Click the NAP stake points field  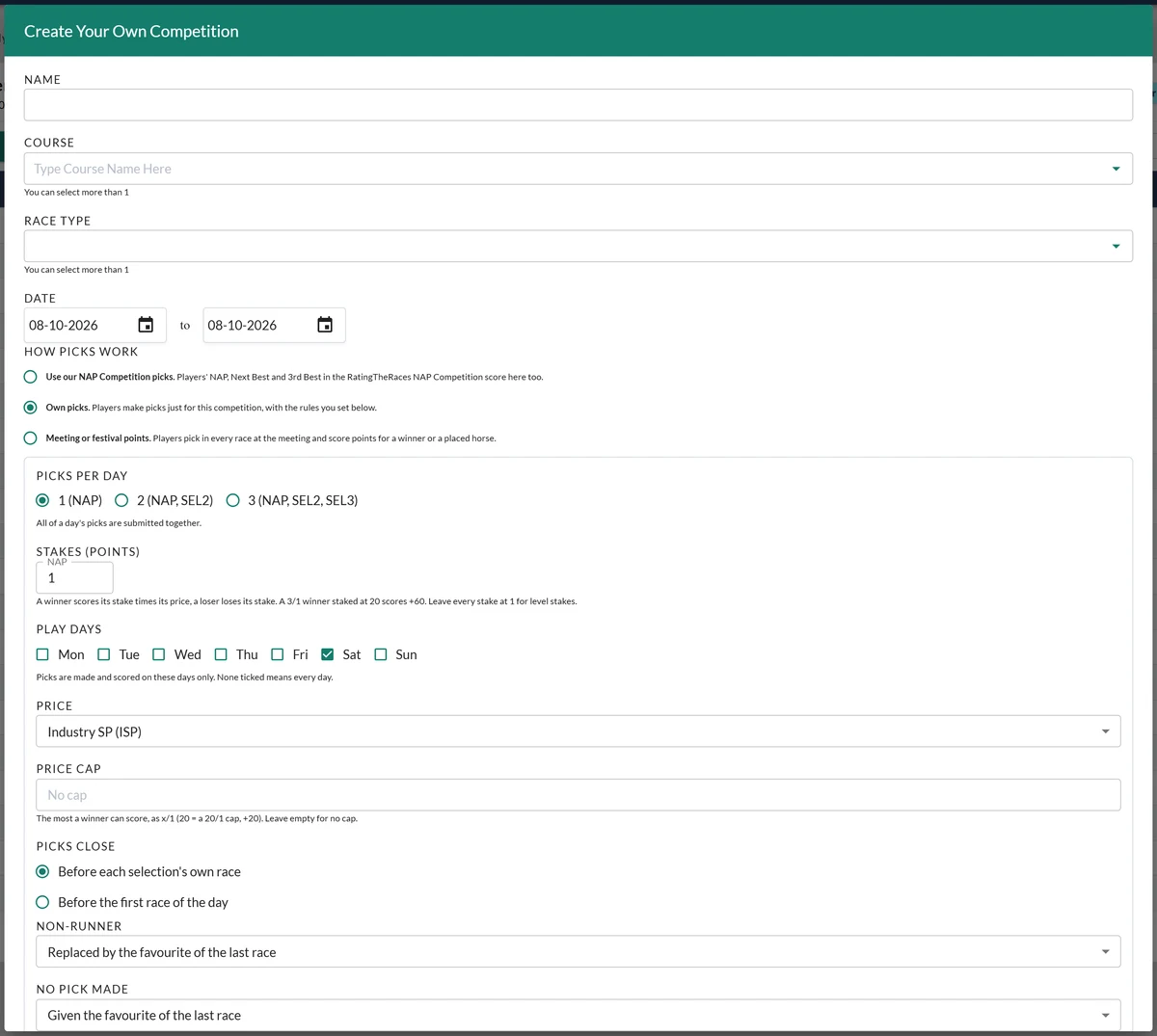click(x=75, y=578)
